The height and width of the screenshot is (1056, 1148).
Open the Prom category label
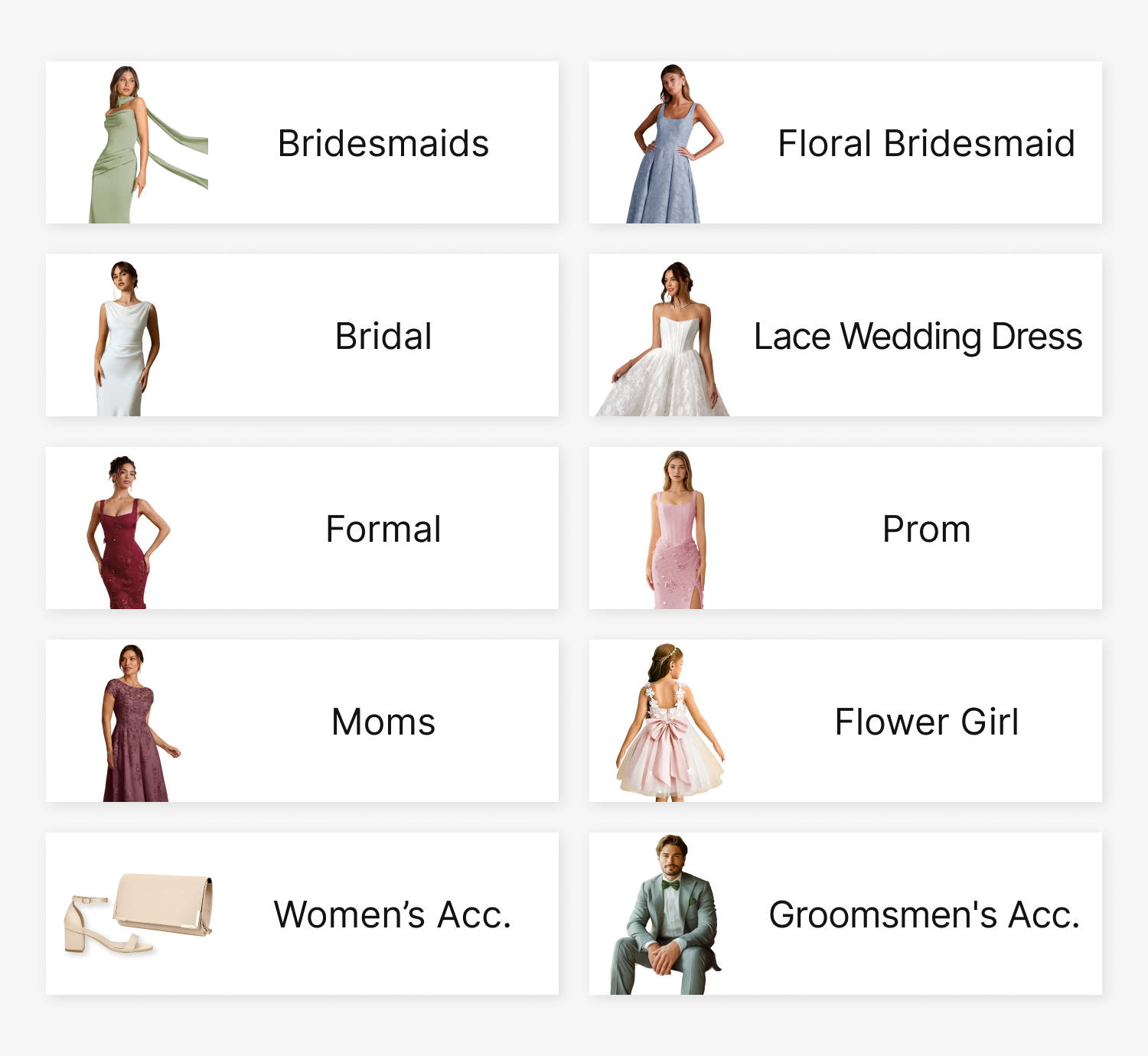point(926,529)
